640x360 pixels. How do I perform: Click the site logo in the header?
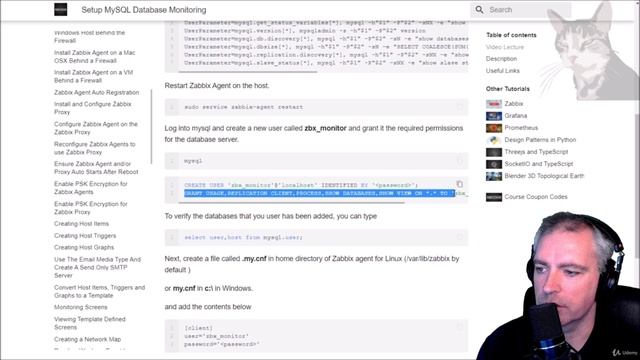[x=60, y=9]
